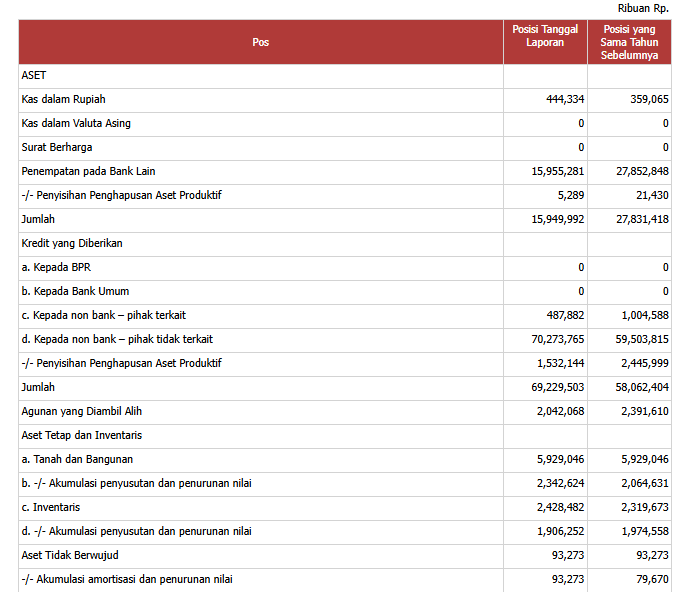
Task: Select 'Posisi yang Sama Tahun Sebelumnya' header
Action: [629, 43]
